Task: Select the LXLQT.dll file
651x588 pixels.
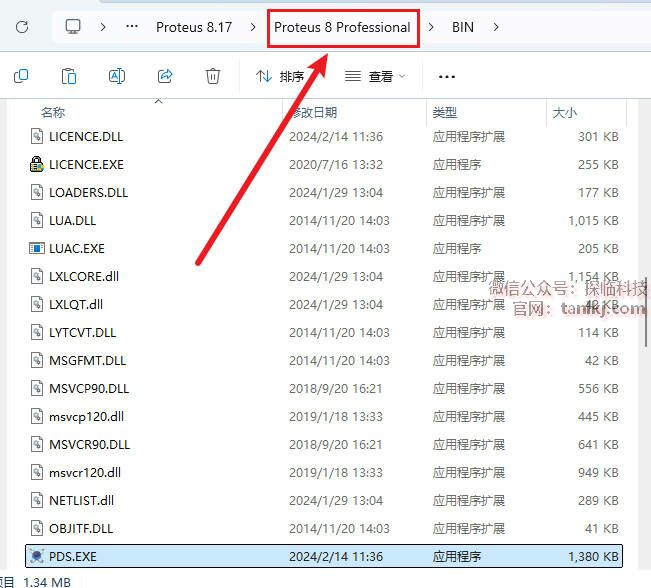Action: tap(324, 304)
